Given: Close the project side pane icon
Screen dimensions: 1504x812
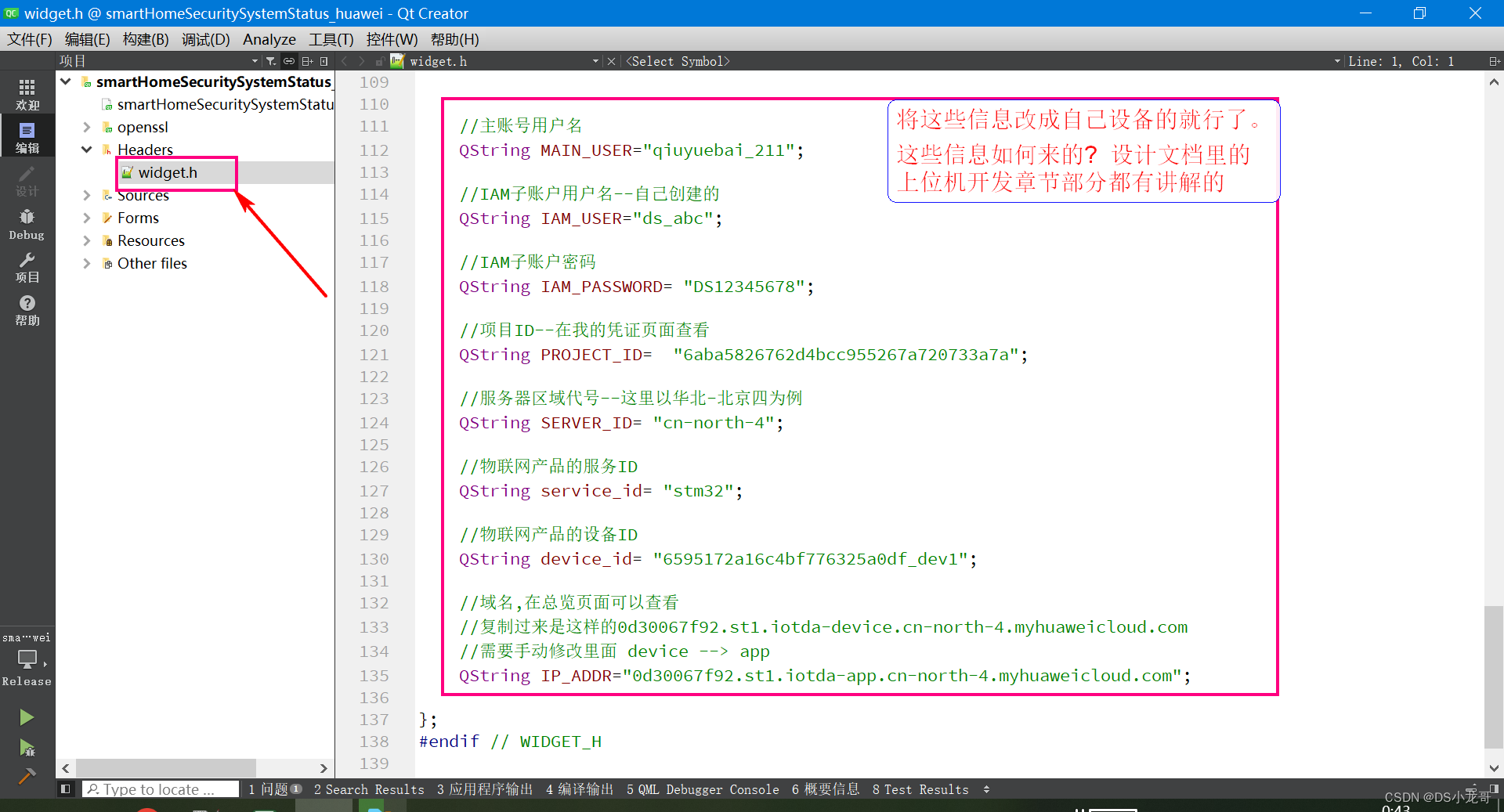Looking at the screenshot, I should coord(324,61).
